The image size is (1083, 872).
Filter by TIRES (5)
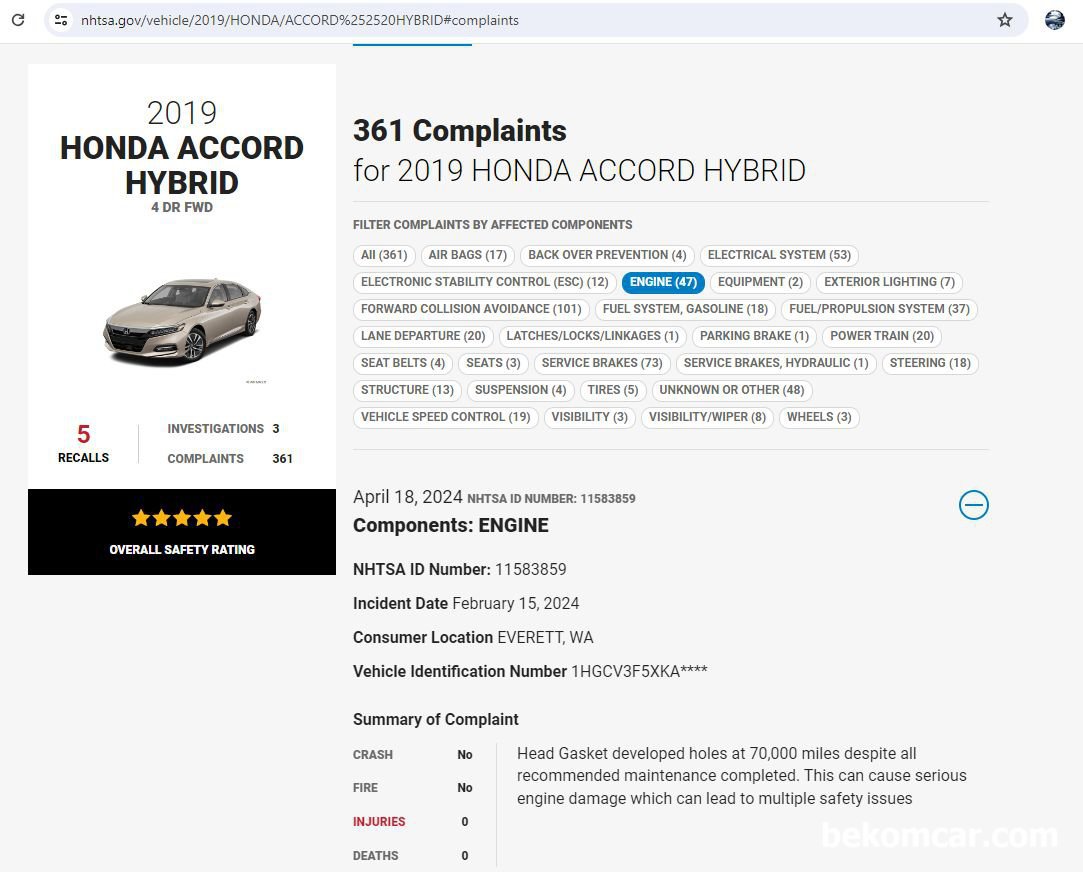pyautogui.click(x=613, y=390)
